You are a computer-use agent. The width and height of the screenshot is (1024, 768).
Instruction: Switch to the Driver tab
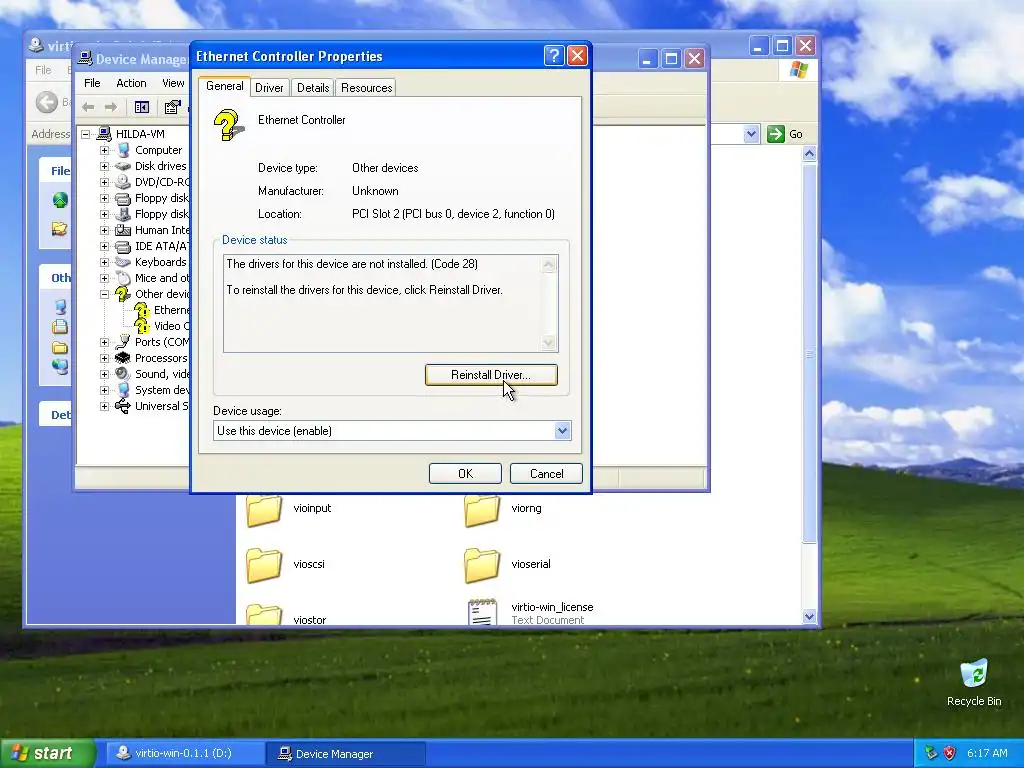[269, 88]
